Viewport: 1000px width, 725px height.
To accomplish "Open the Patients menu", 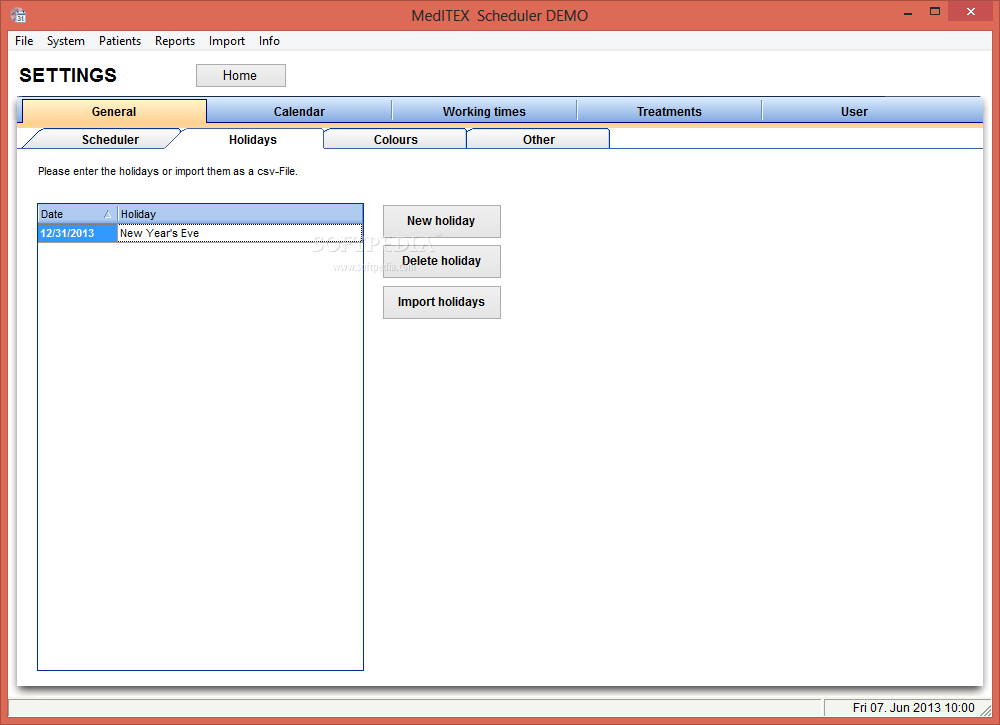I will pos(120,41).
